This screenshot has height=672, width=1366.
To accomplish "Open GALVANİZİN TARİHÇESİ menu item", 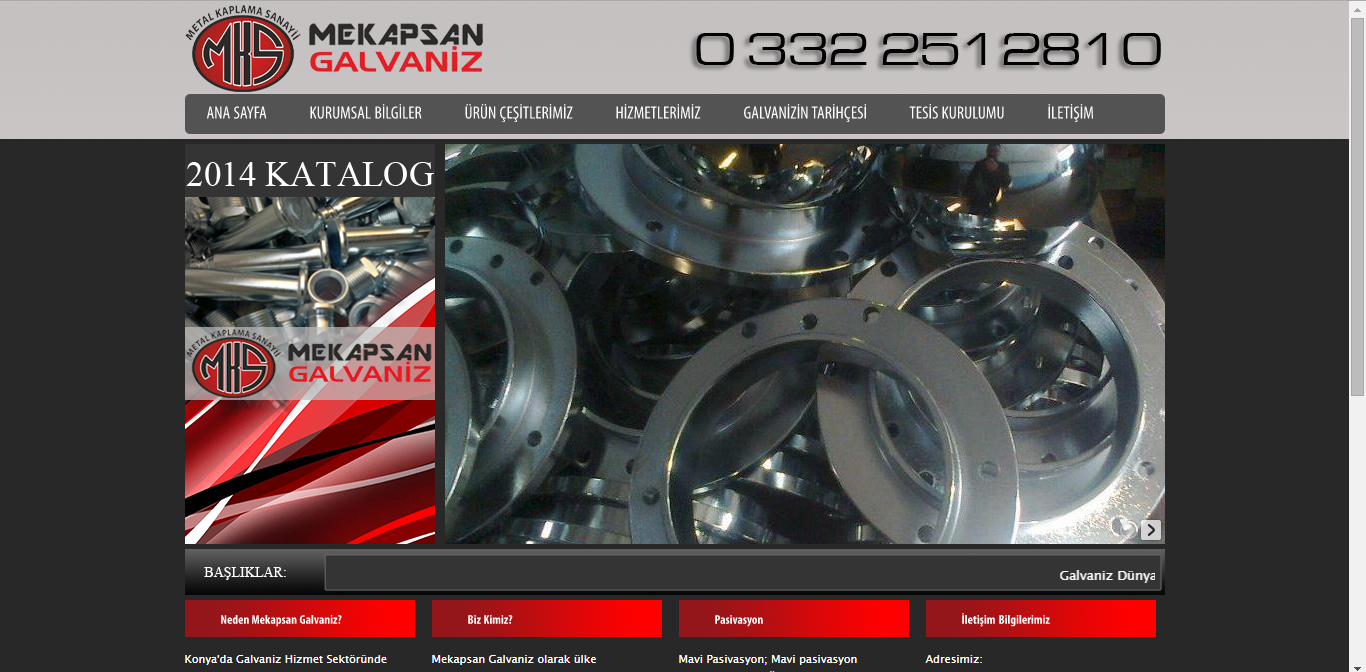I will (805, 113).
